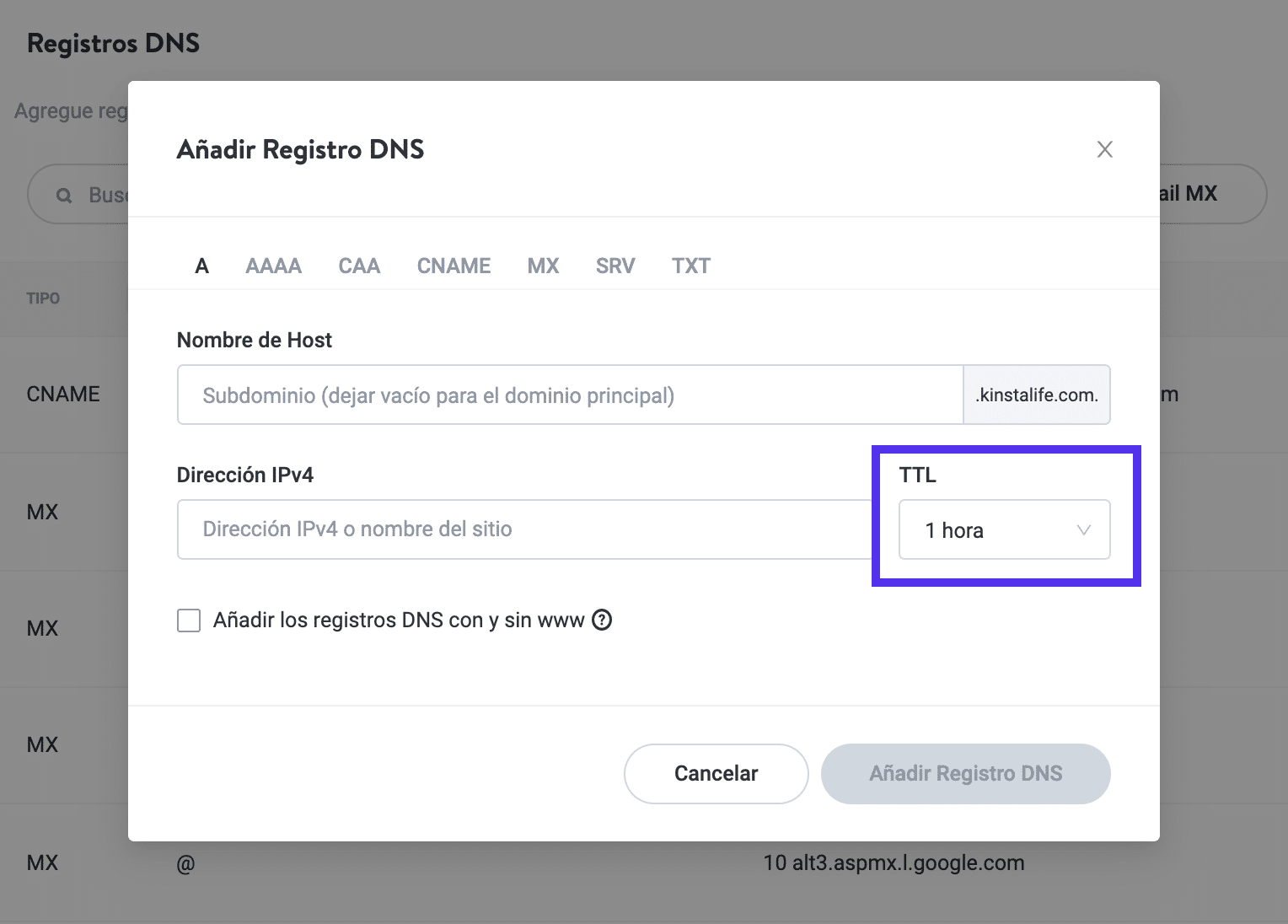Screen dimensions: 1288x924
Task: Click the search magnifier icon
Action: point(63,196)
